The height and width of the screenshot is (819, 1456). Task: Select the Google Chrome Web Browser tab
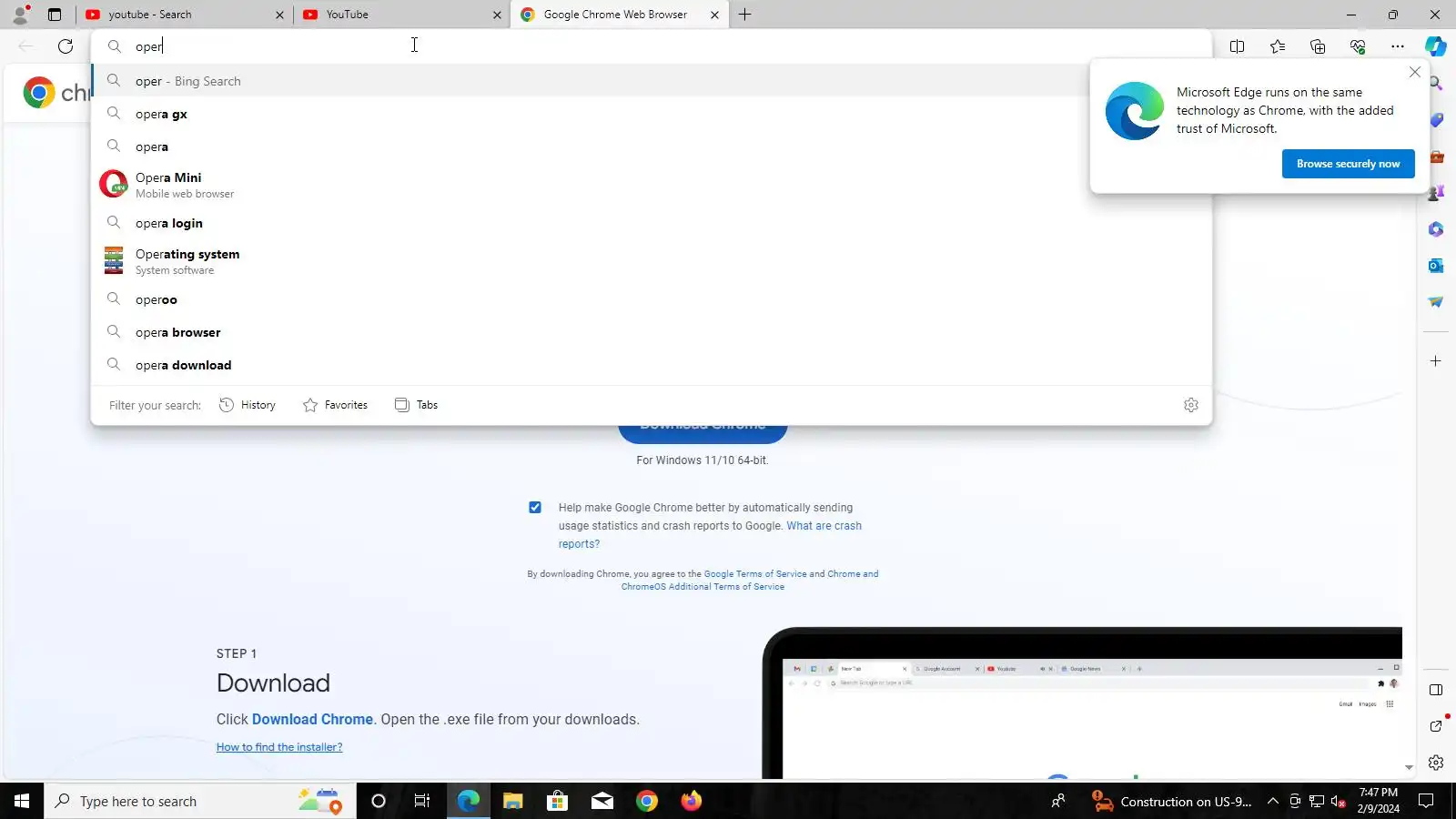620,15
